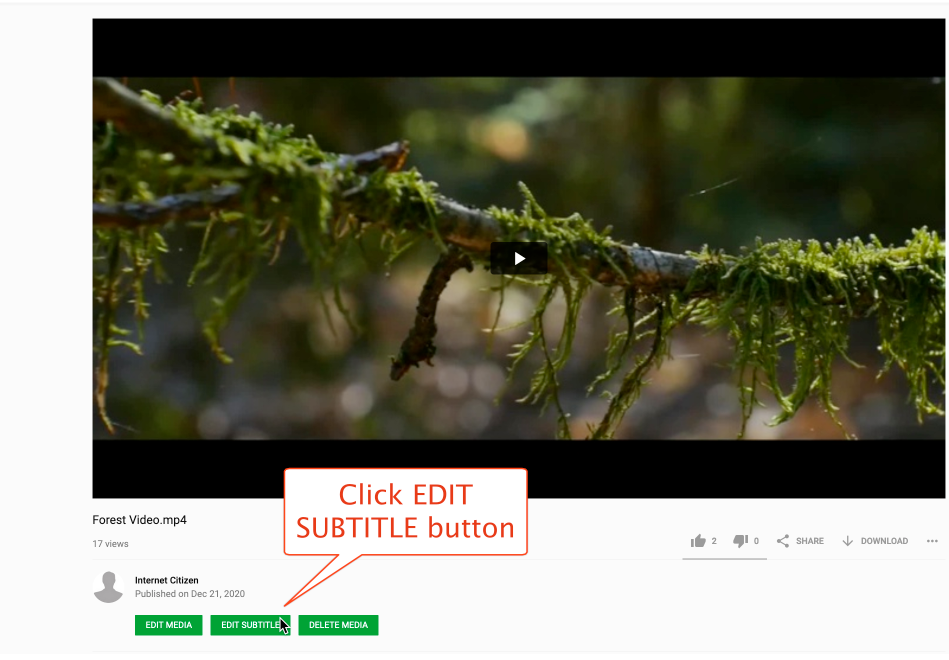
Task: Click the Internet Citizen profile avatar
Action: click(108, 587)
